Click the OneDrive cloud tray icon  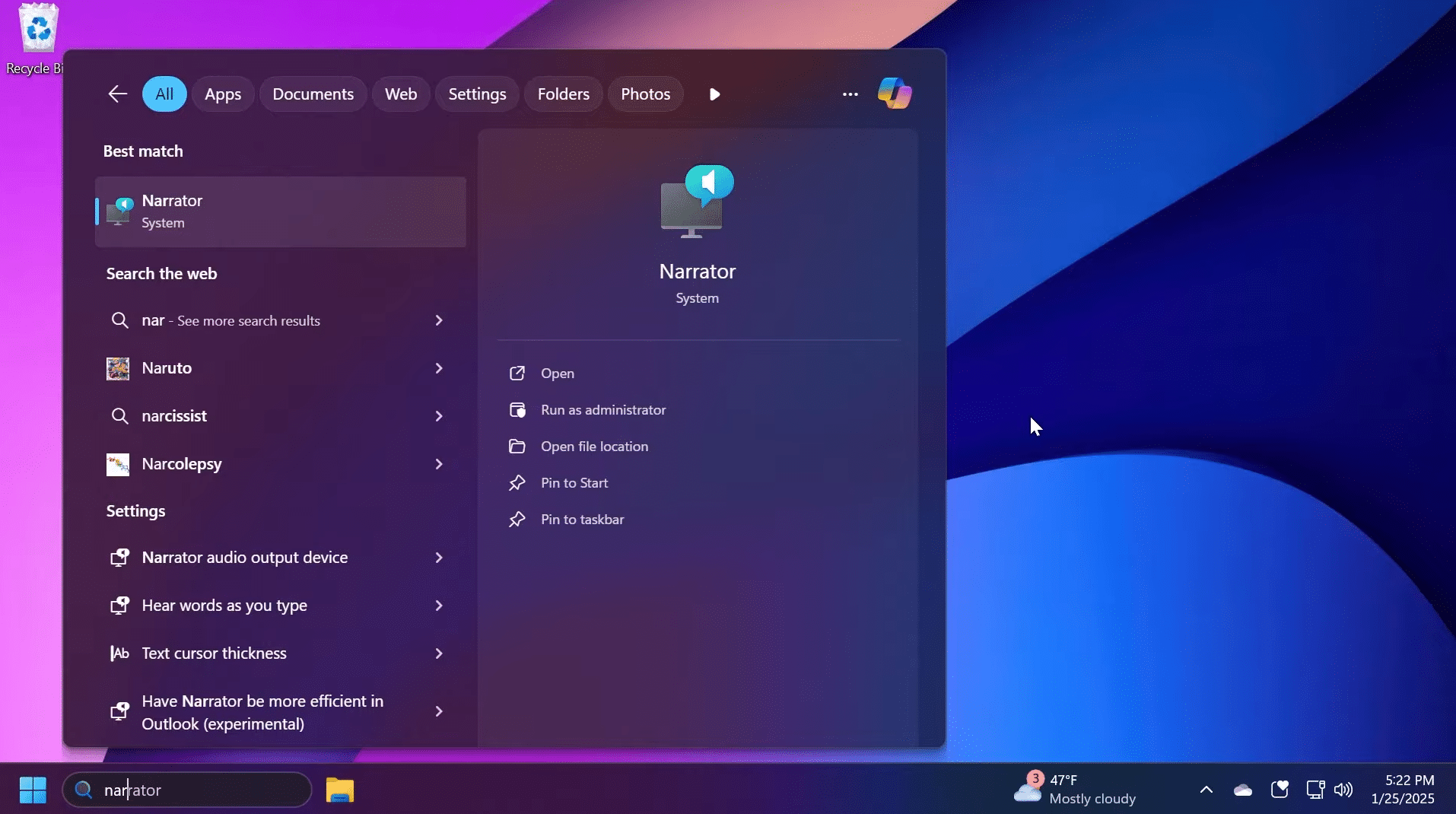(1243, 790)
